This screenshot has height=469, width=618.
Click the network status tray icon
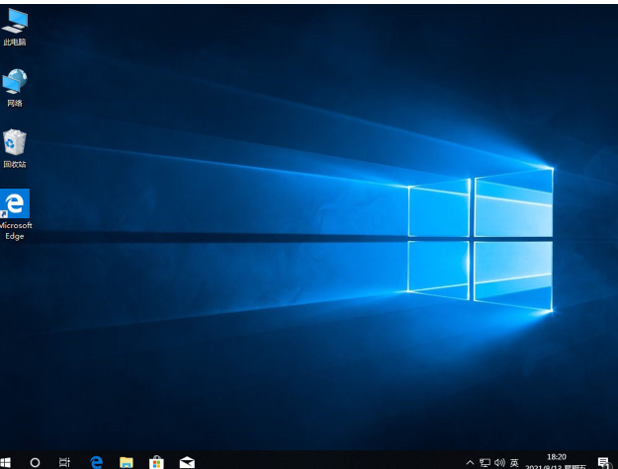point(485,462)
